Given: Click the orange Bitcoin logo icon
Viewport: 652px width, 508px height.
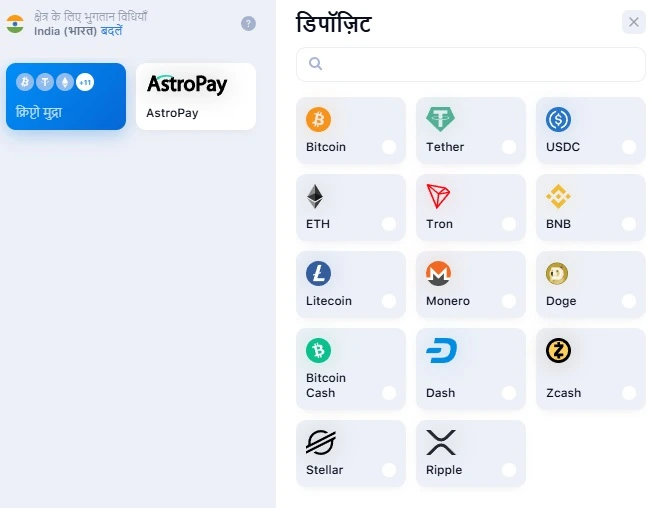Looking at the screenshot, I should [x=319, y=120].
